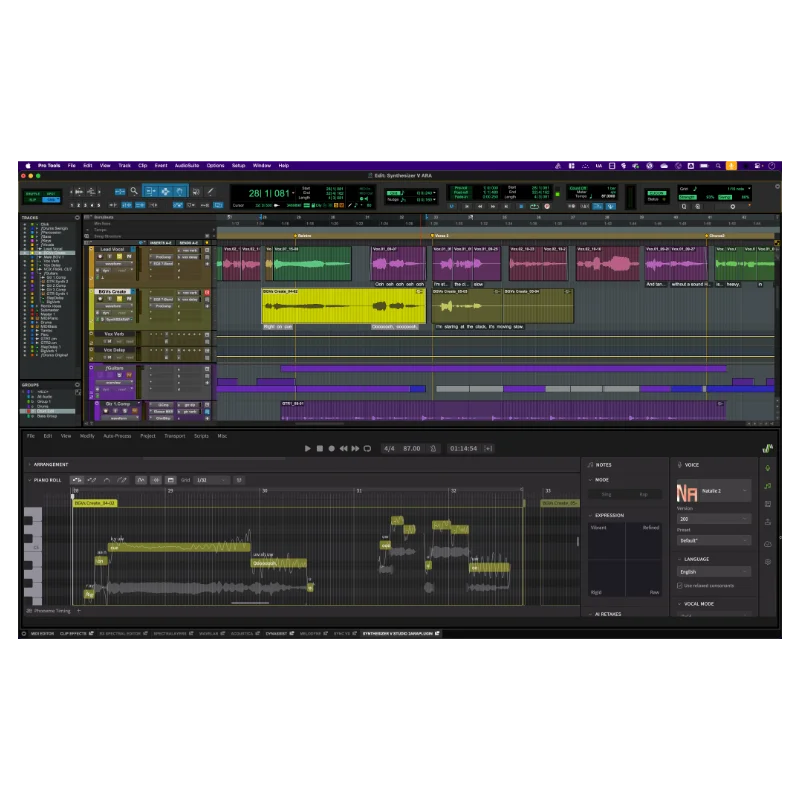800x800 pixels.
Task: Open the Version 200 dropdown
Action: click(x=714, y=519)
